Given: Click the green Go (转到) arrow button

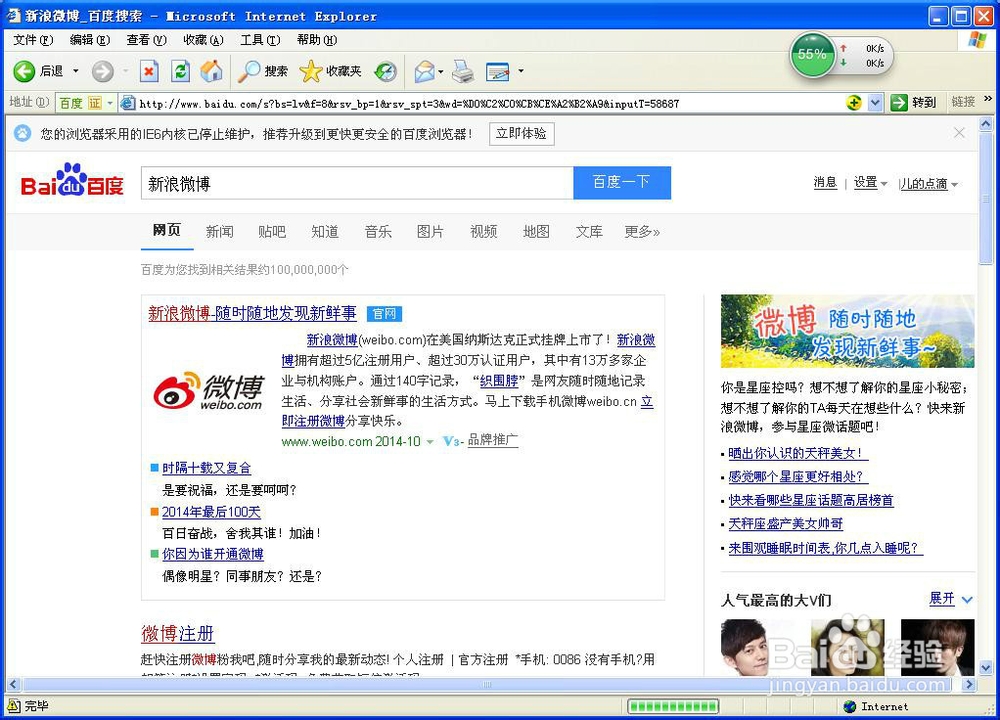Looking at the screenshot, I should pyautogui.click(x=899, y=102).
